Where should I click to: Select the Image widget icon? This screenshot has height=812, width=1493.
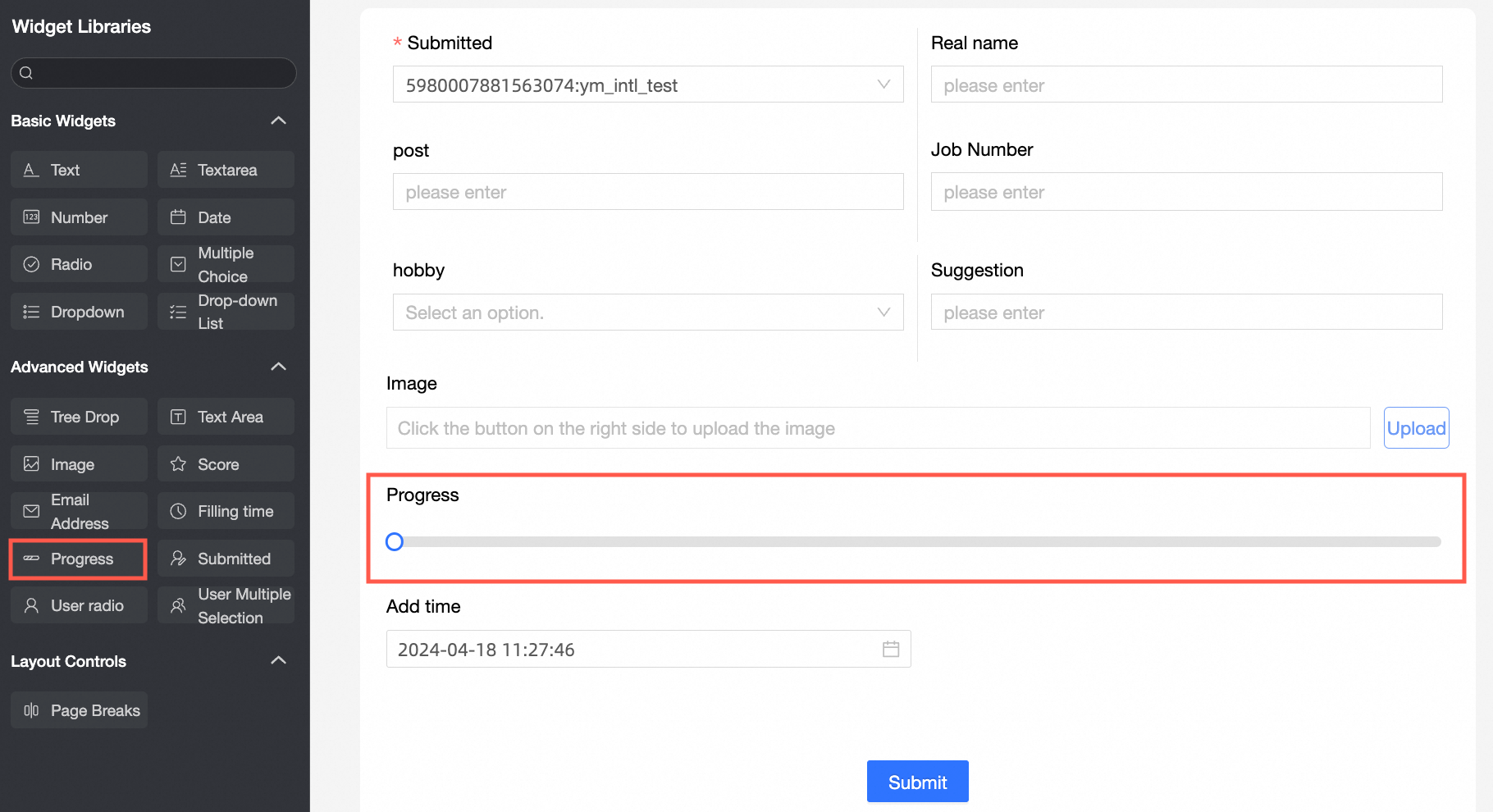click(31, 464)
